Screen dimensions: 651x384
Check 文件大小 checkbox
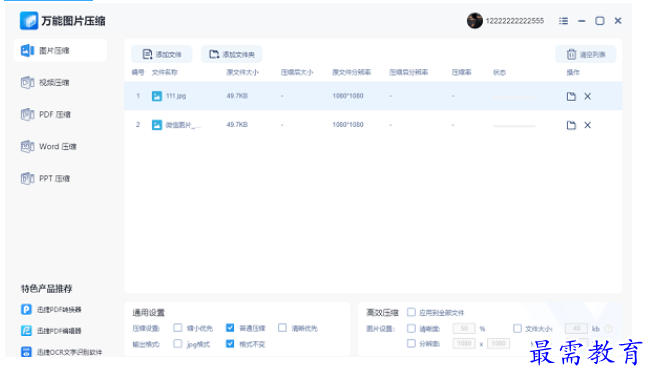(517, 328)
